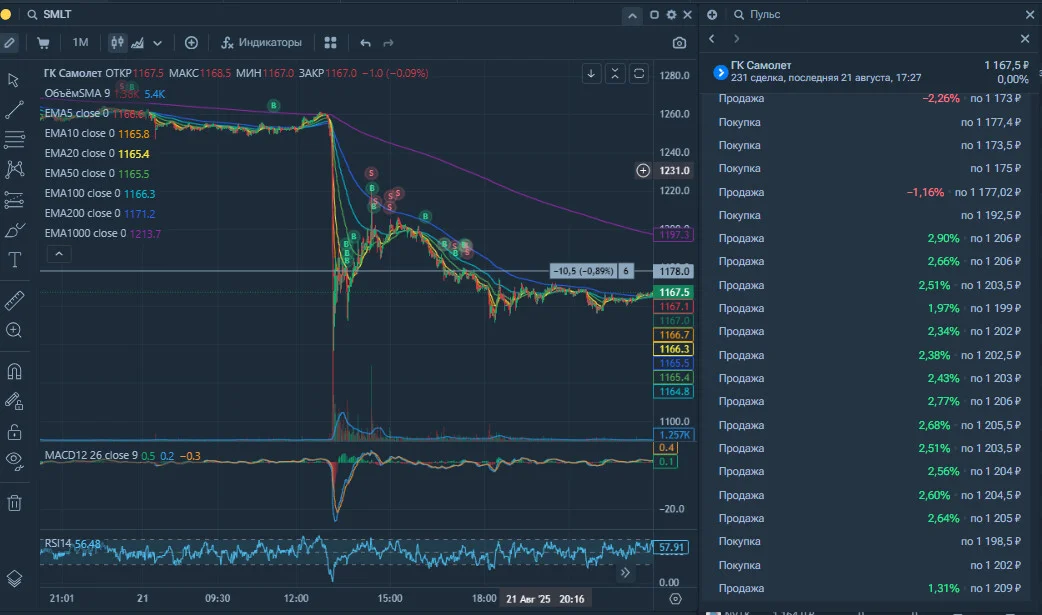
Task: Select the zoom magnifier tool
Action: pyautogui.click(x=14, y=330)
